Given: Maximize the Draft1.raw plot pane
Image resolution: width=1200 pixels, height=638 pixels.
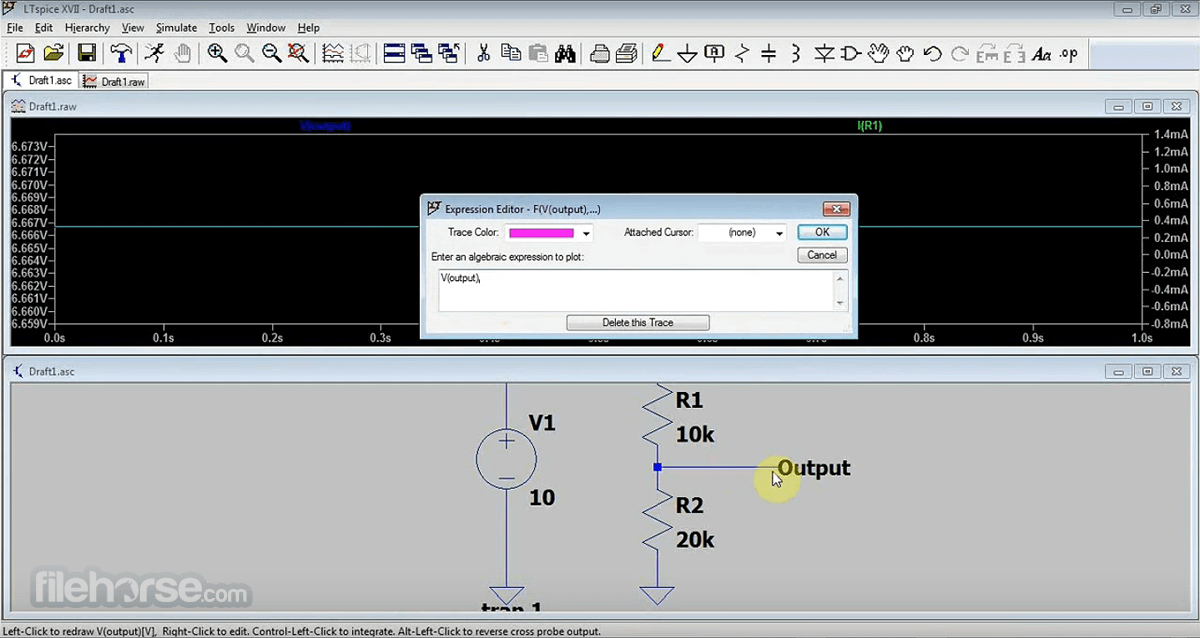Looking at the screenshot, I should coord(1147,106).
